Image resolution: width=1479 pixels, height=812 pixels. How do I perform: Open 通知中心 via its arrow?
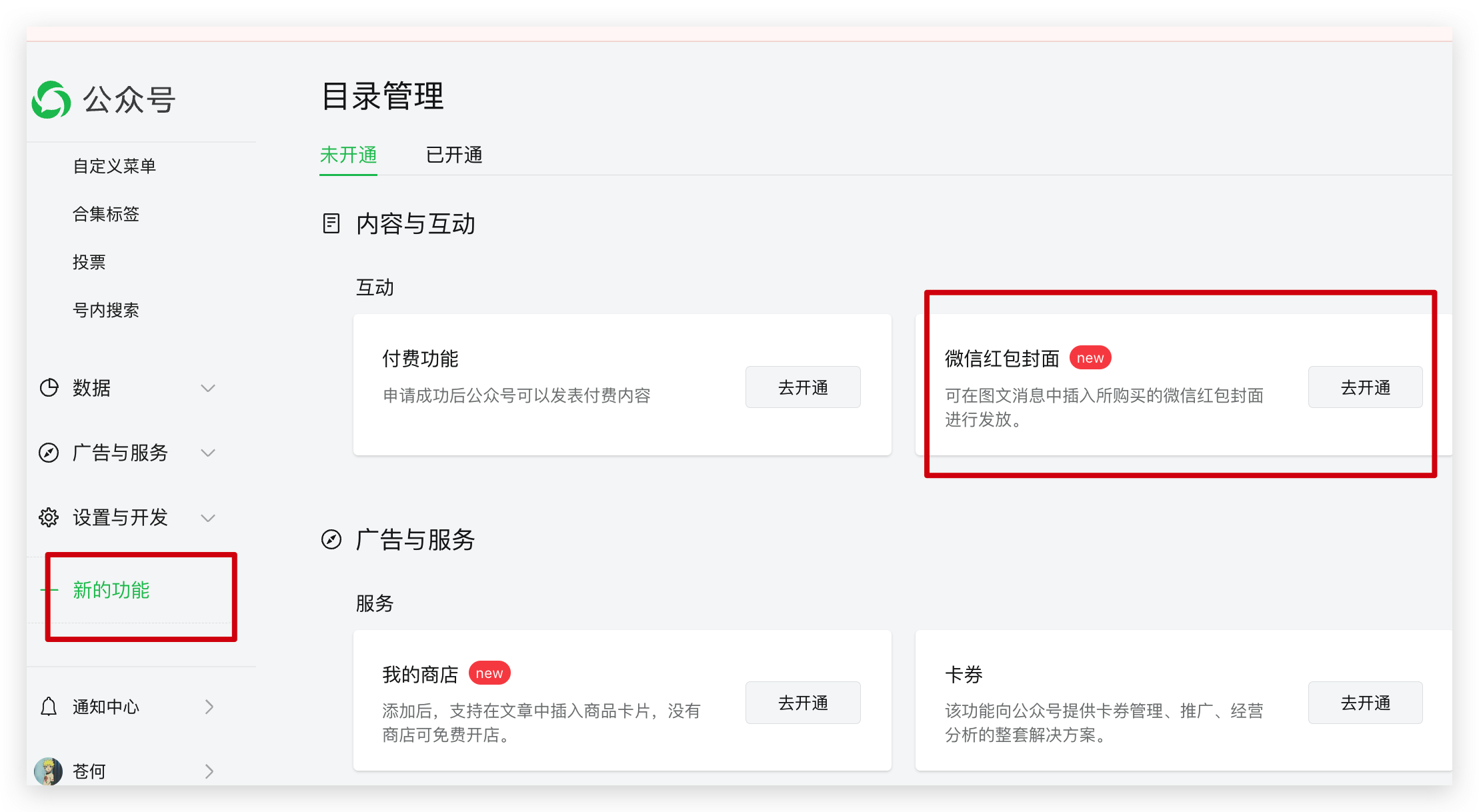[x=209, y=707]
